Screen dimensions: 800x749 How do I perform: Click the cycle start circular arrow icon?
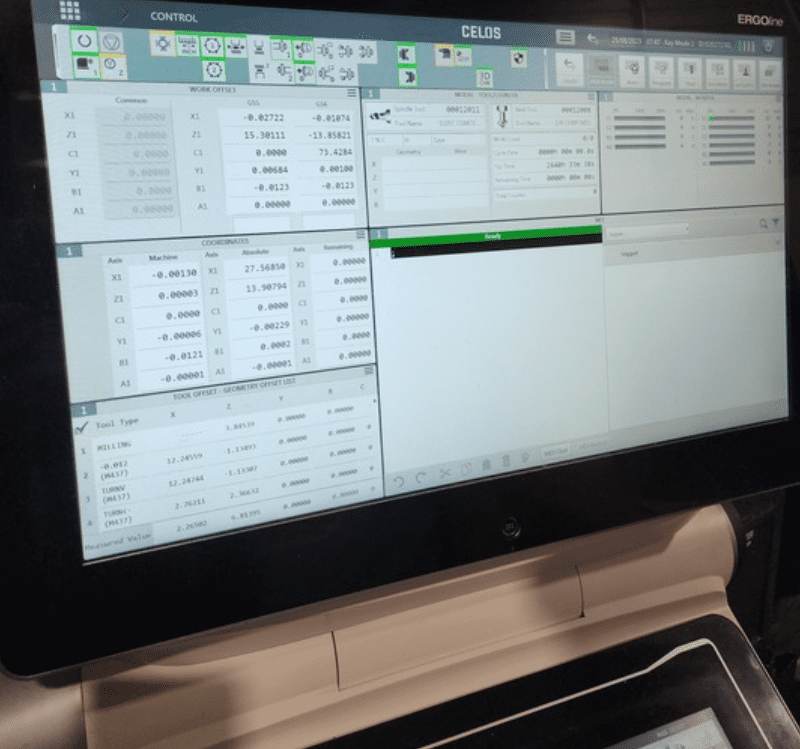click(x=83, y=41)
